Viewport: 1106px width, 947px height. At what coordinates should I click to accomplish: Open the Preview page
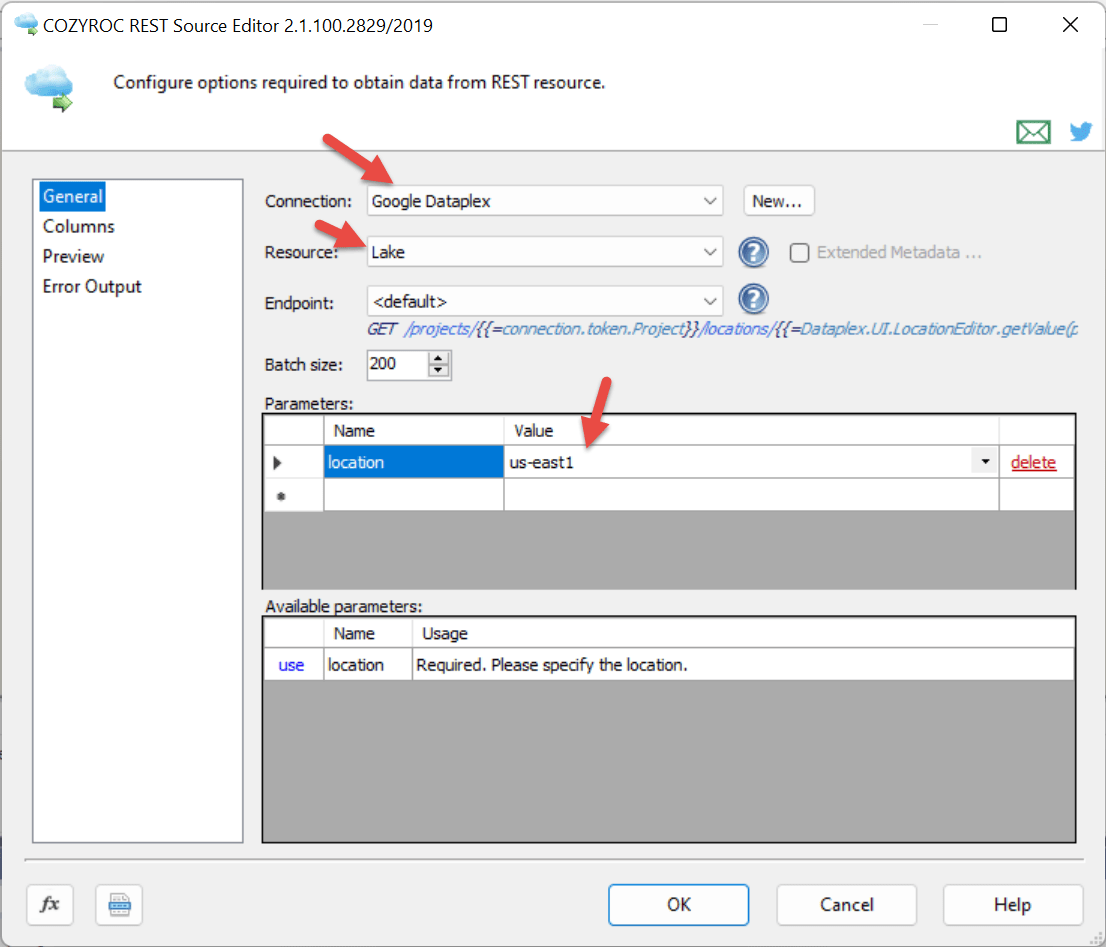pos(73,257)
